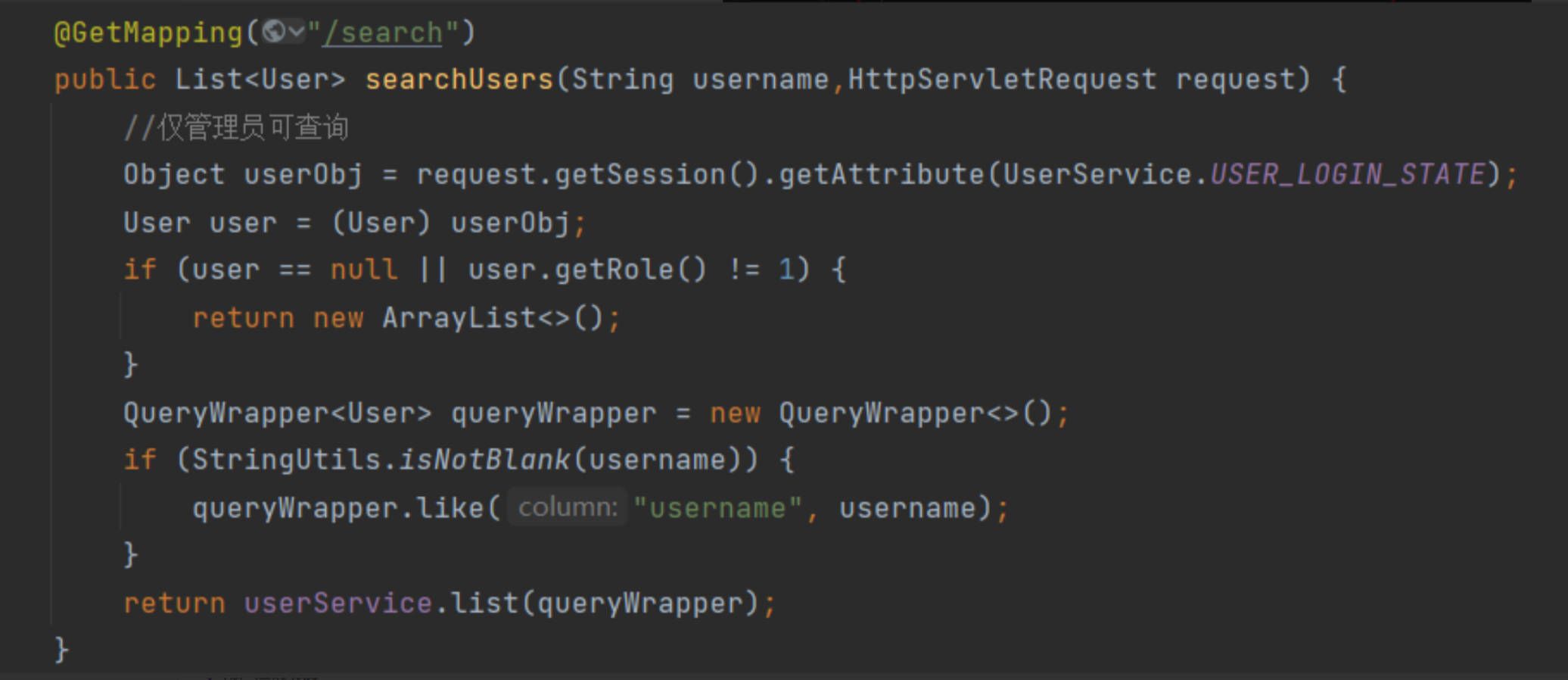The height and width of the screenshot is (680, 1568).
Task: Click the purple userService field
Action: pos(338,604)
